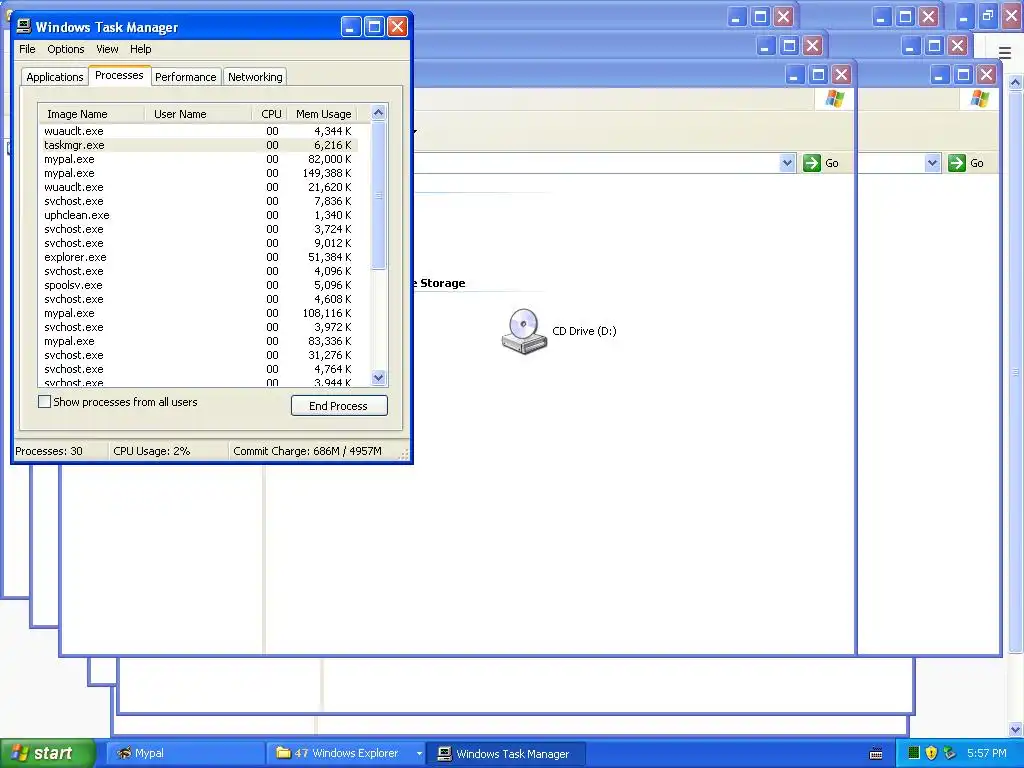Viewport: 1024px width, 768px height.
Task: Click the Windows Task Manager taskbar button
Action: pos(505,753)
